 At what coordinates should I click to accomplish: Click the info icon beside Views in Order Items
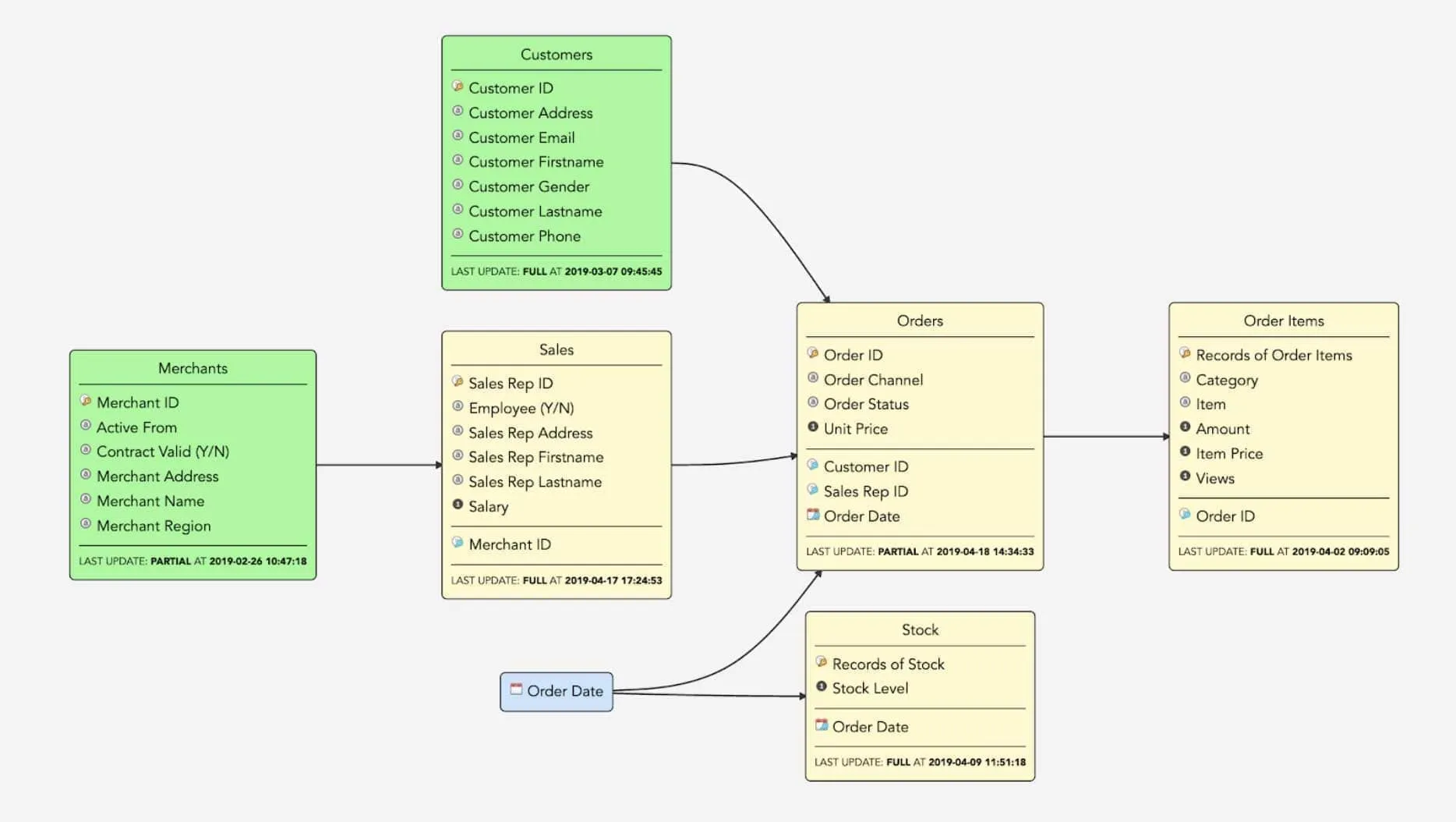(x=1183, y=478)
